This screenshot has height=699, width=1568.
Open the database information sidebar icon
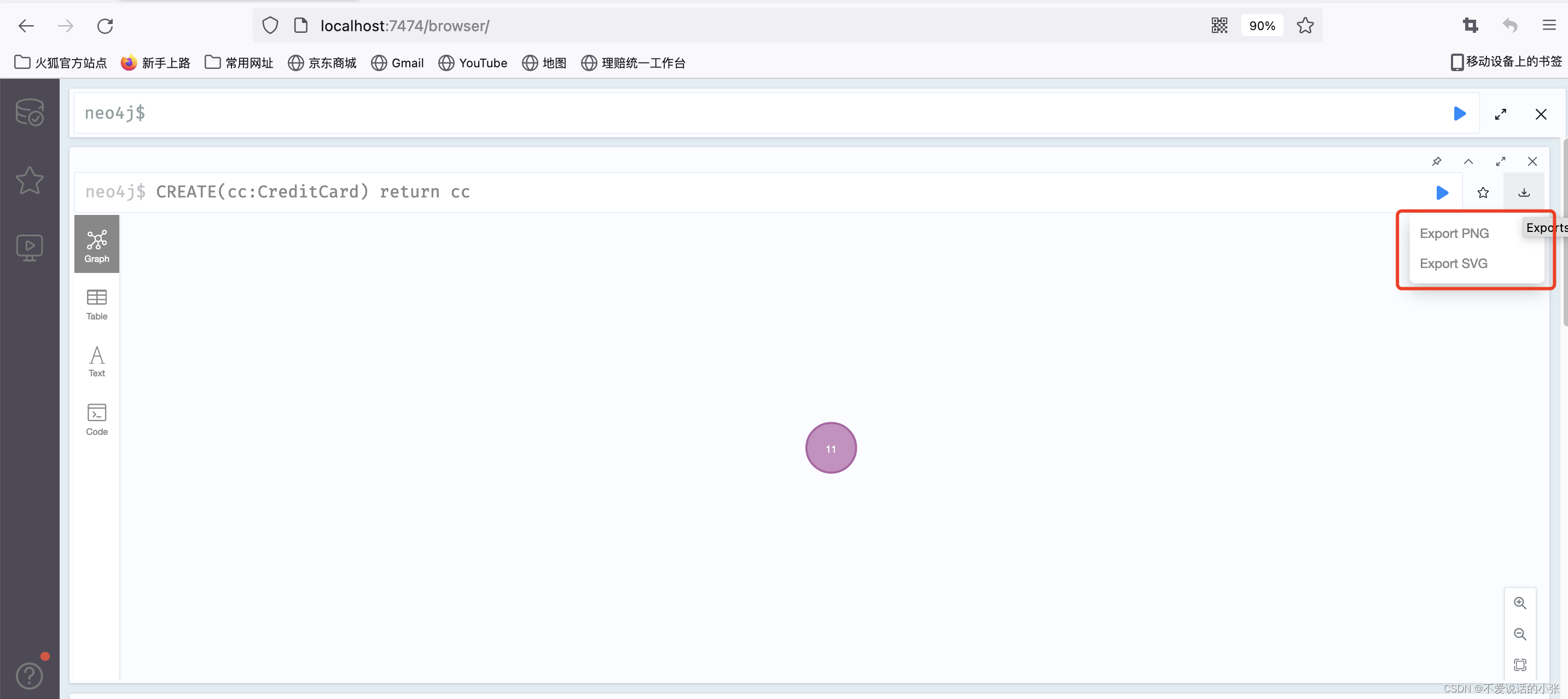pyautogui.click(x=29, y=112)
